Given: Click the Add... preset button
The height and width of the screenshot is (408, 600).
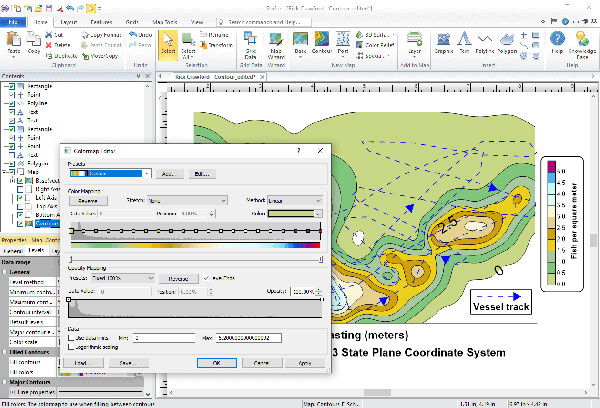Looking at the screenshot, I should pyautogui.click(x=169, y=174).
